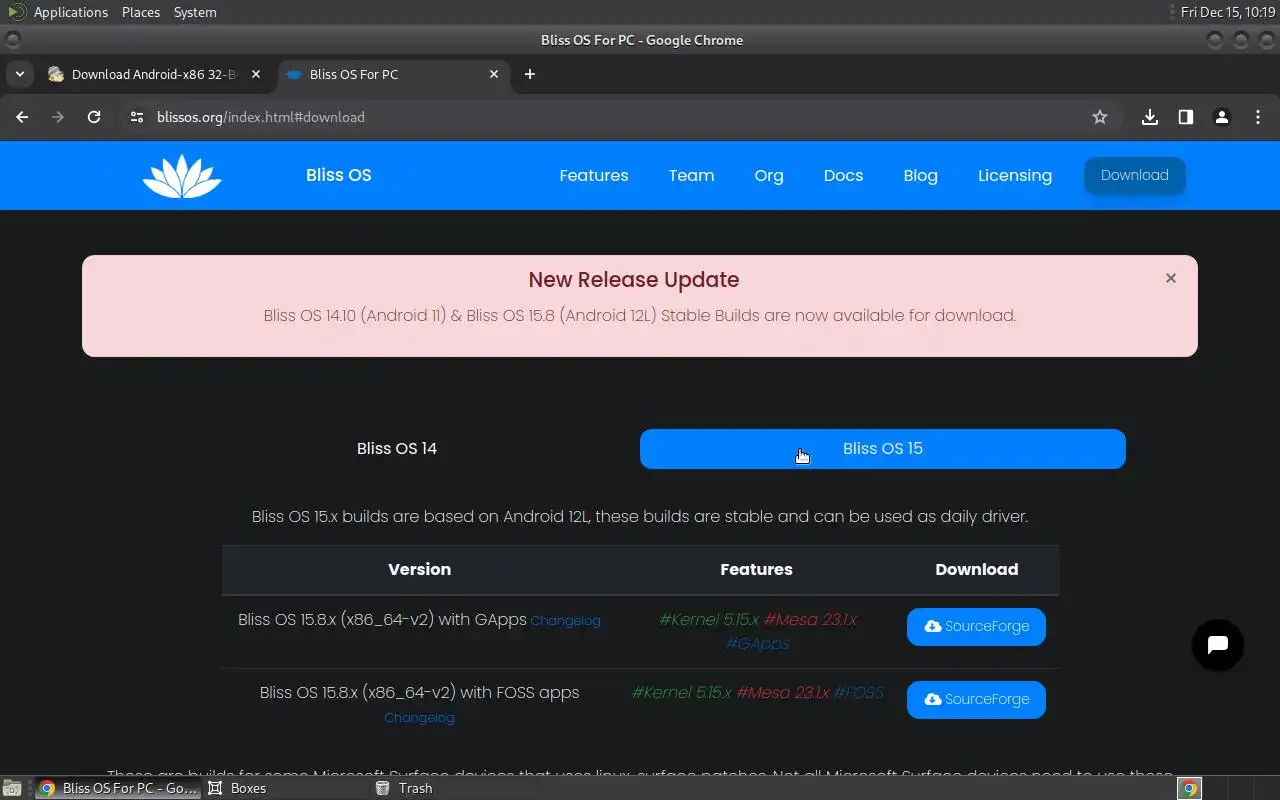Reload the current page
This screenshot has height=800, width=1280.
coord(94,117)
